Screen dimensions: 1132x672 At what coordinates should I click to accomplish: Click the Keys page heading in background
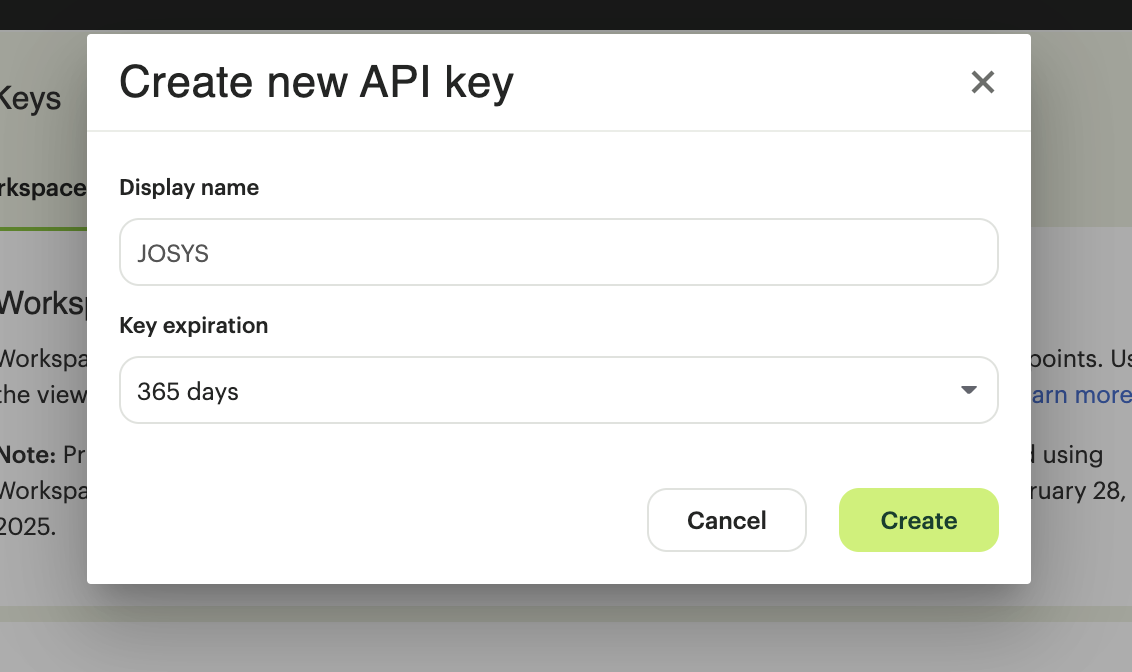click(x=30, y=99)
